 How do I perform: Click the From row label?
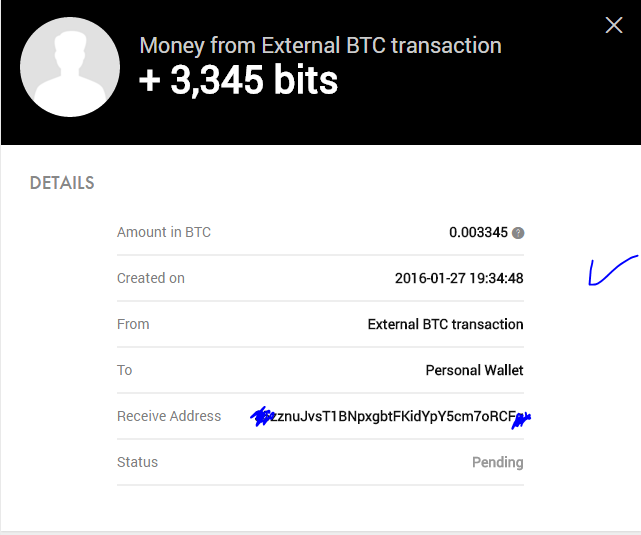coord(133,325)
